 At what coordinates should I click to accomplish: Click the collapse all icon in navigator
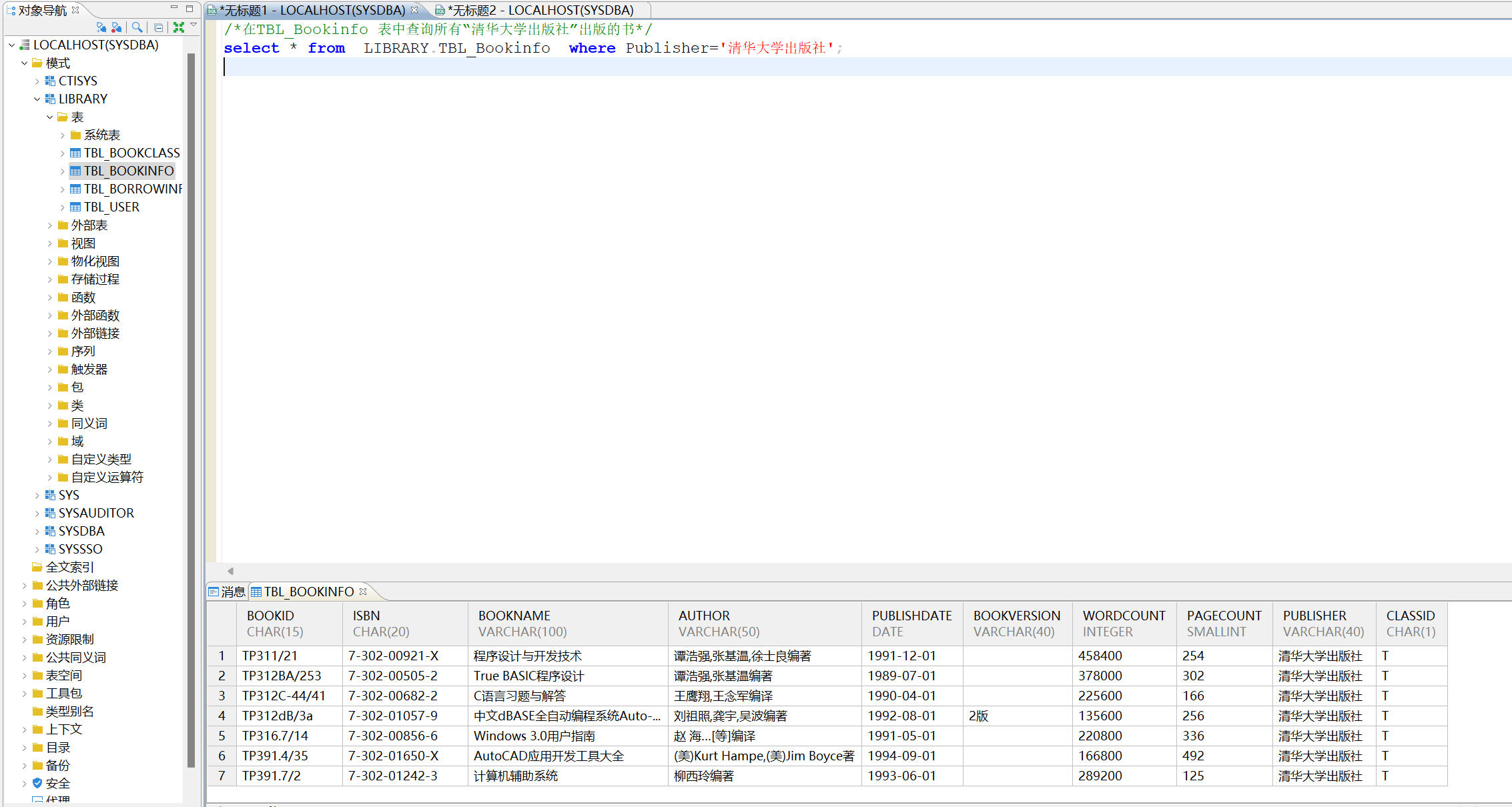[158, 27]
